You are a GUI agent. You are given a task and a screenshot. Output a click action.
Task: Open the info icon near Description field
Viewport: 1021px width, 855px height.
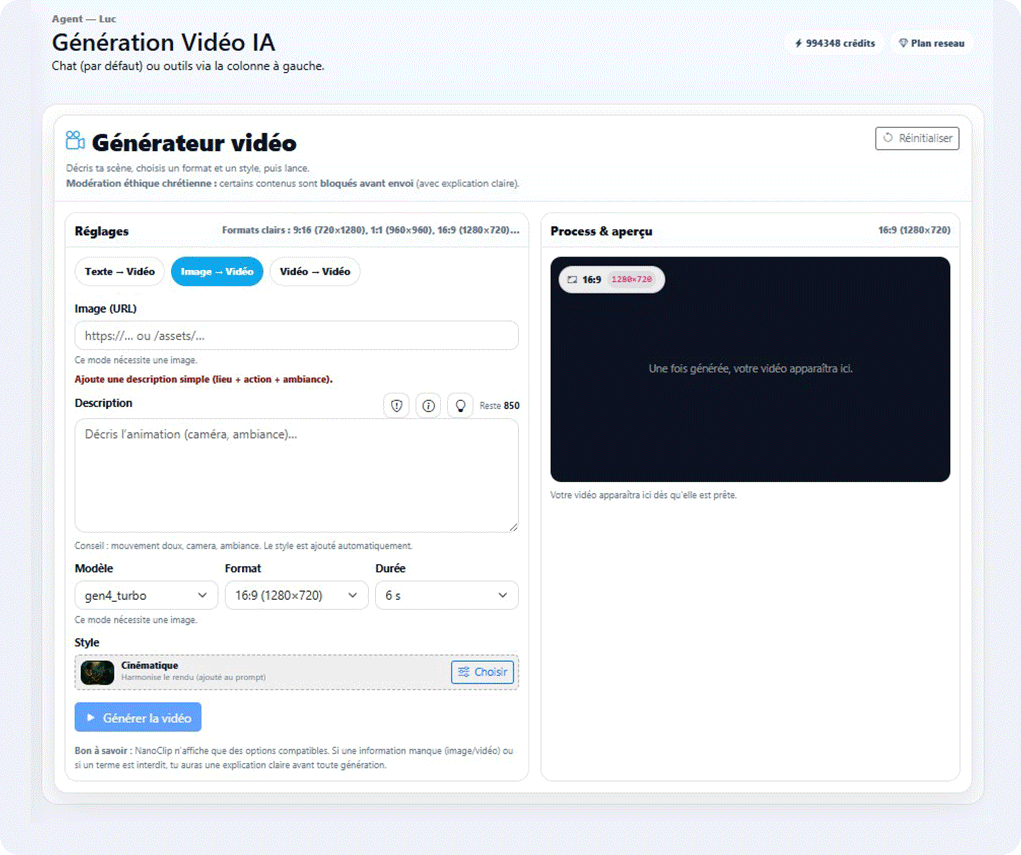point(428,405)
